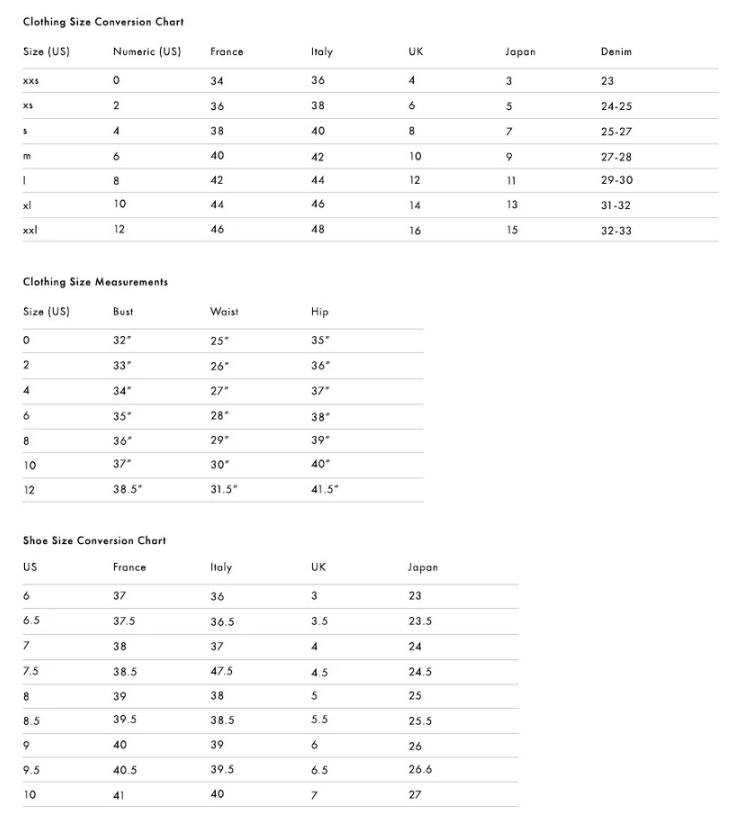Pick the "Hip" column header
The height and width of the screenshot is (828, 739).
pos(319,312)
